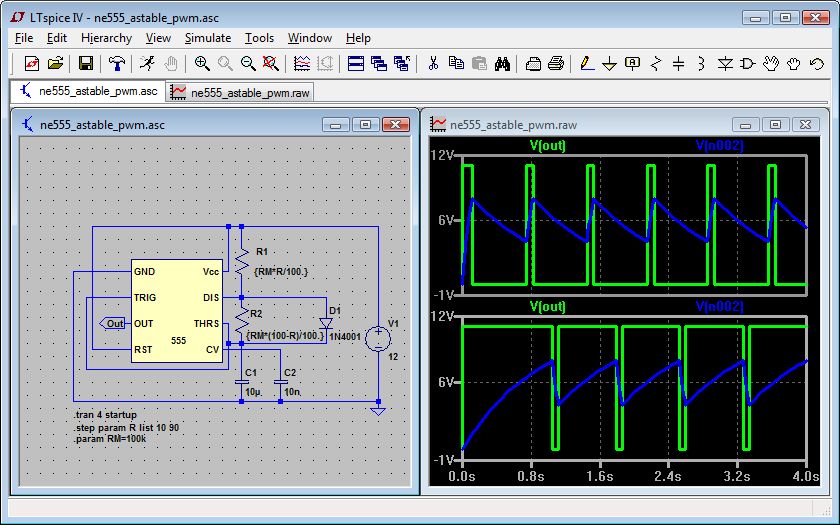Click the 4.0s time axis label

click(806, 476)
